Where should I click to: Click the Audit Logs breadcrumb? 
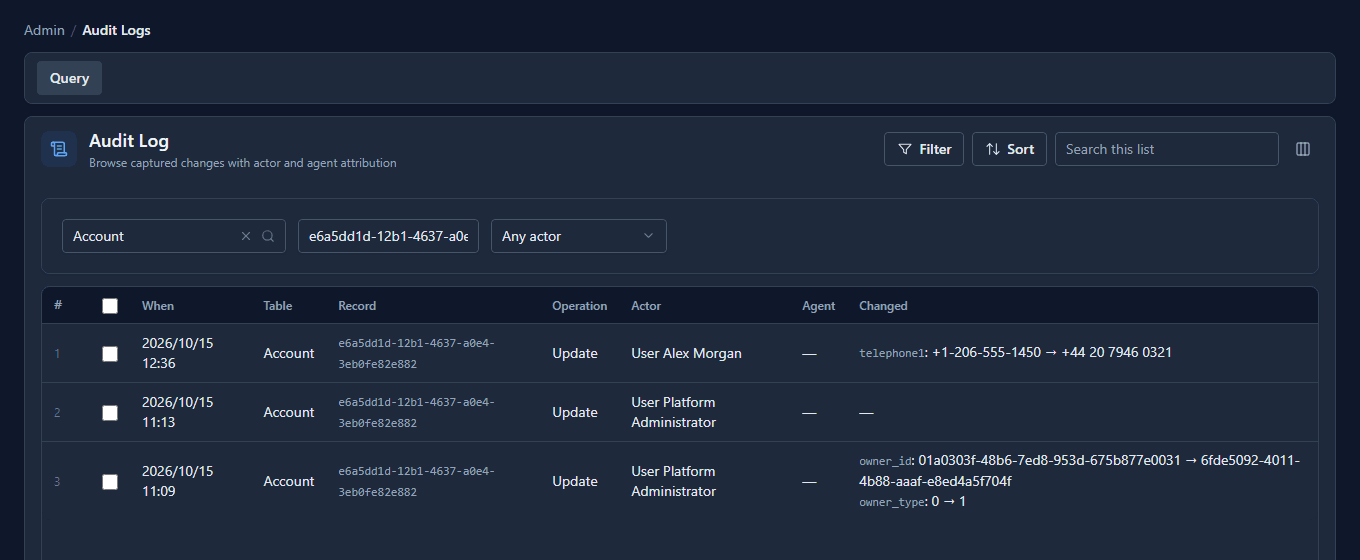116,30
